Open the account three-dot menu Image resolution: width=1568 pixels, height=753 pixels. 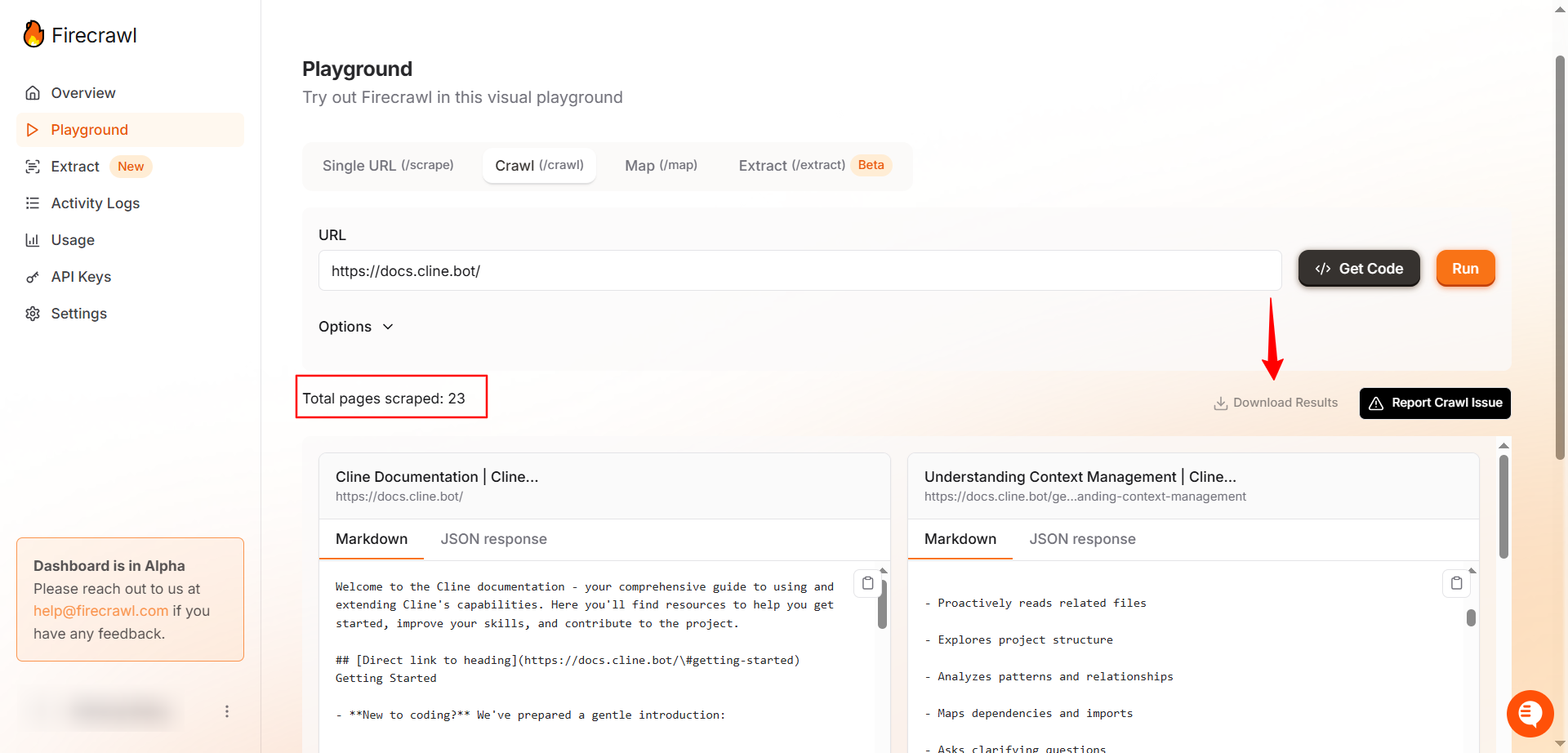(227, 711)
